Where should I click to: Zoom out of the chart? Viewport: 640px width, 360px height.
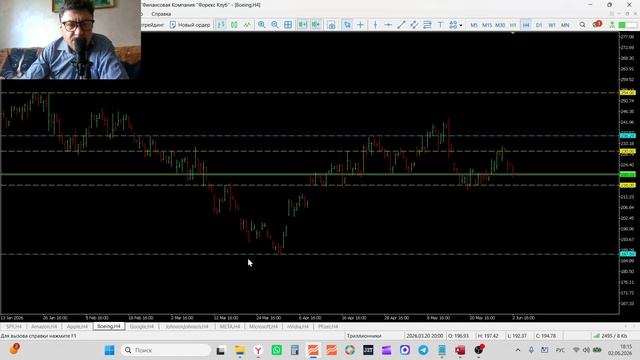275,25
